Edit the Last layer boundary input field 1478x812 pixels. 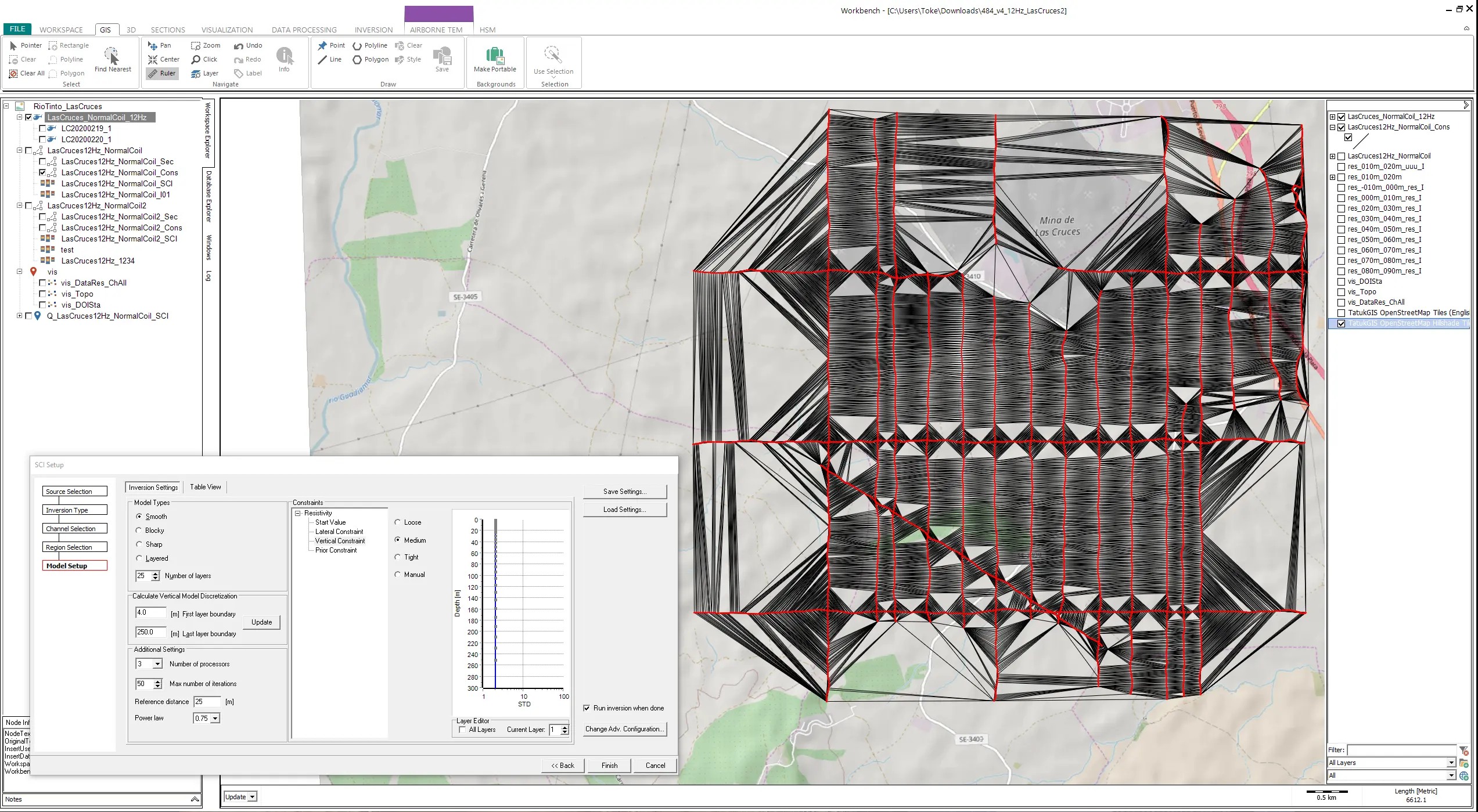click(x=150, y=630)
